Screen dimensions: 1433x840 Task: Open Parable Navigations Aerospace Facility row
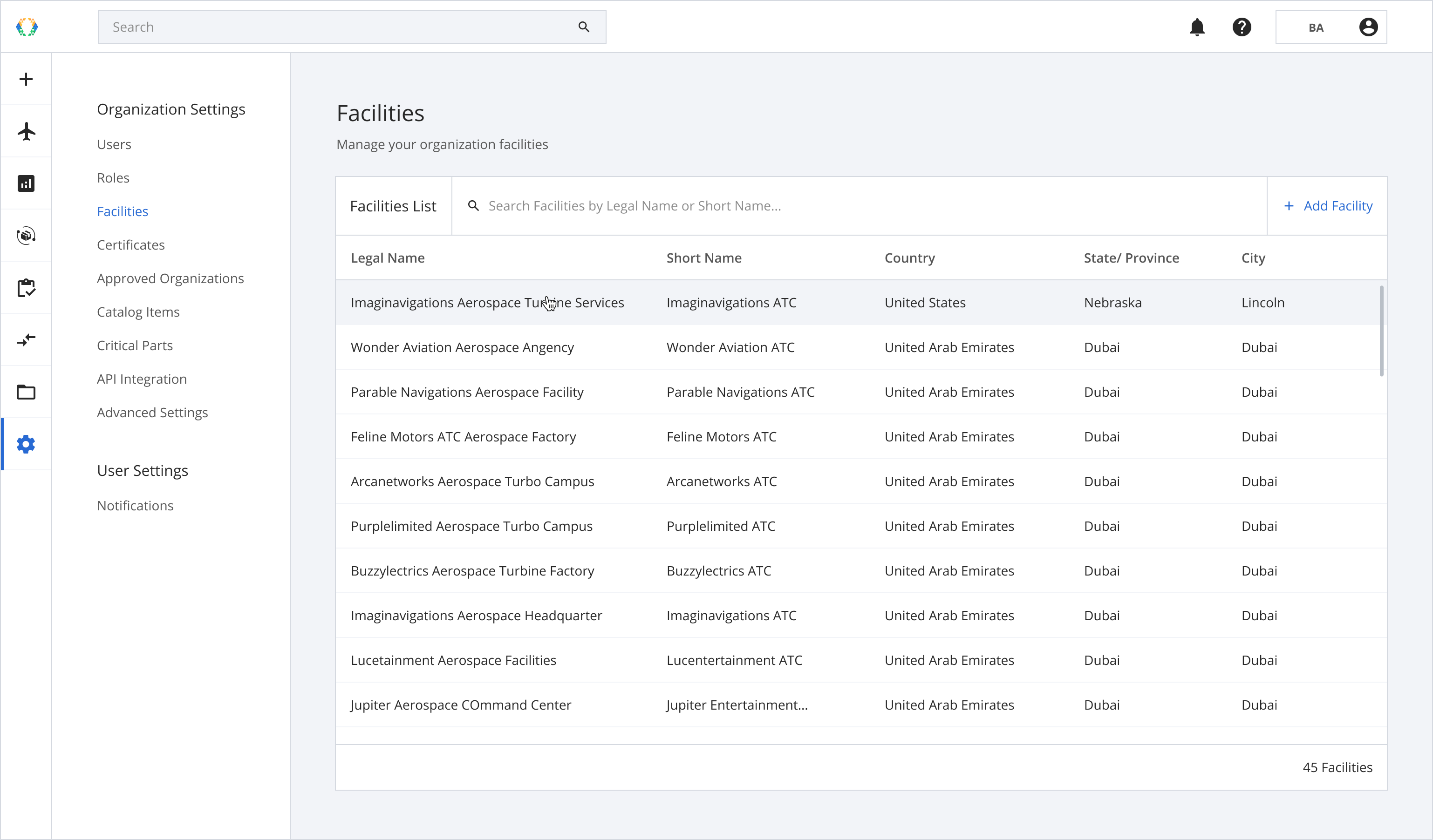pyautogui.click(x=861, y=392)
